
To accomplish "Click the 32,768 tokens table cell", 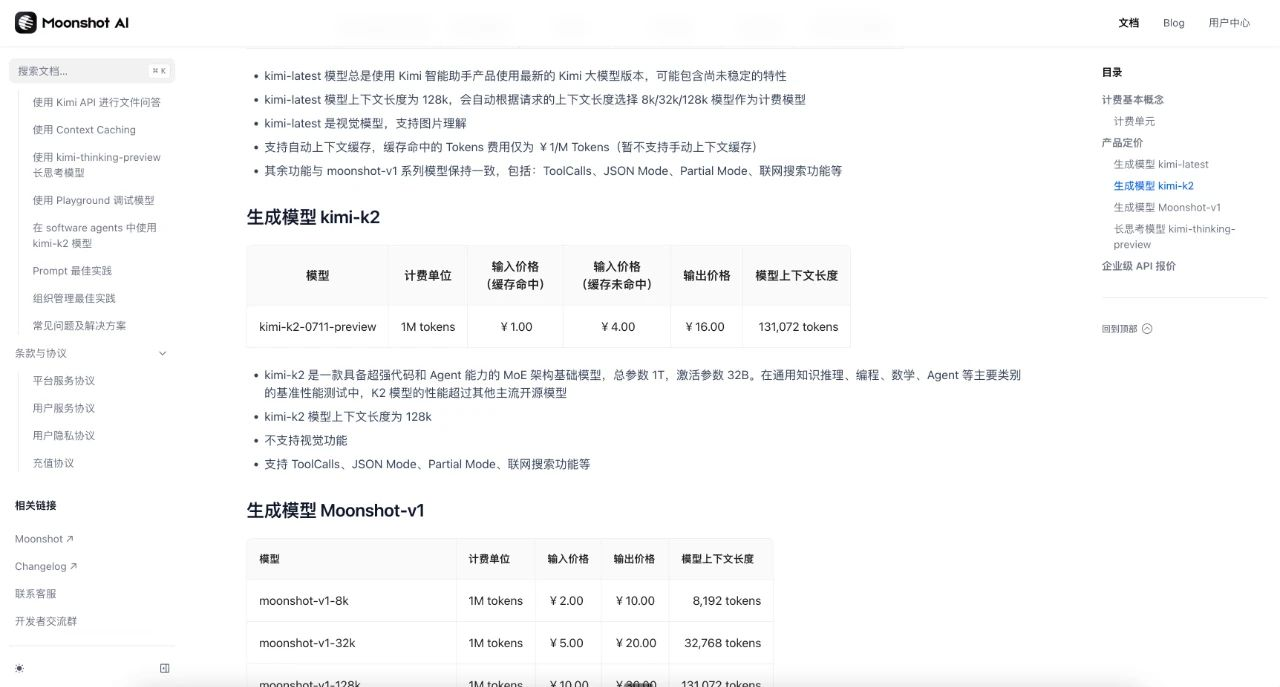I will (722, 643).
